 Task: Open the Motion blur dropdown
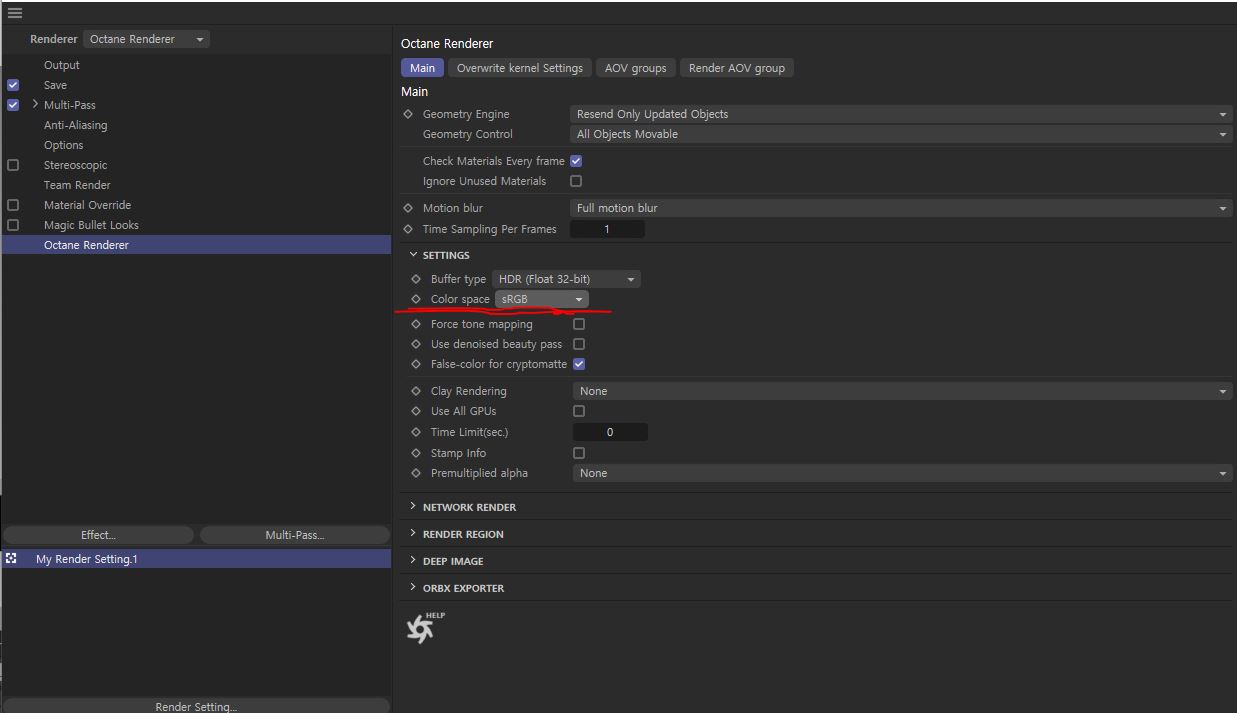tap(901, 208)
